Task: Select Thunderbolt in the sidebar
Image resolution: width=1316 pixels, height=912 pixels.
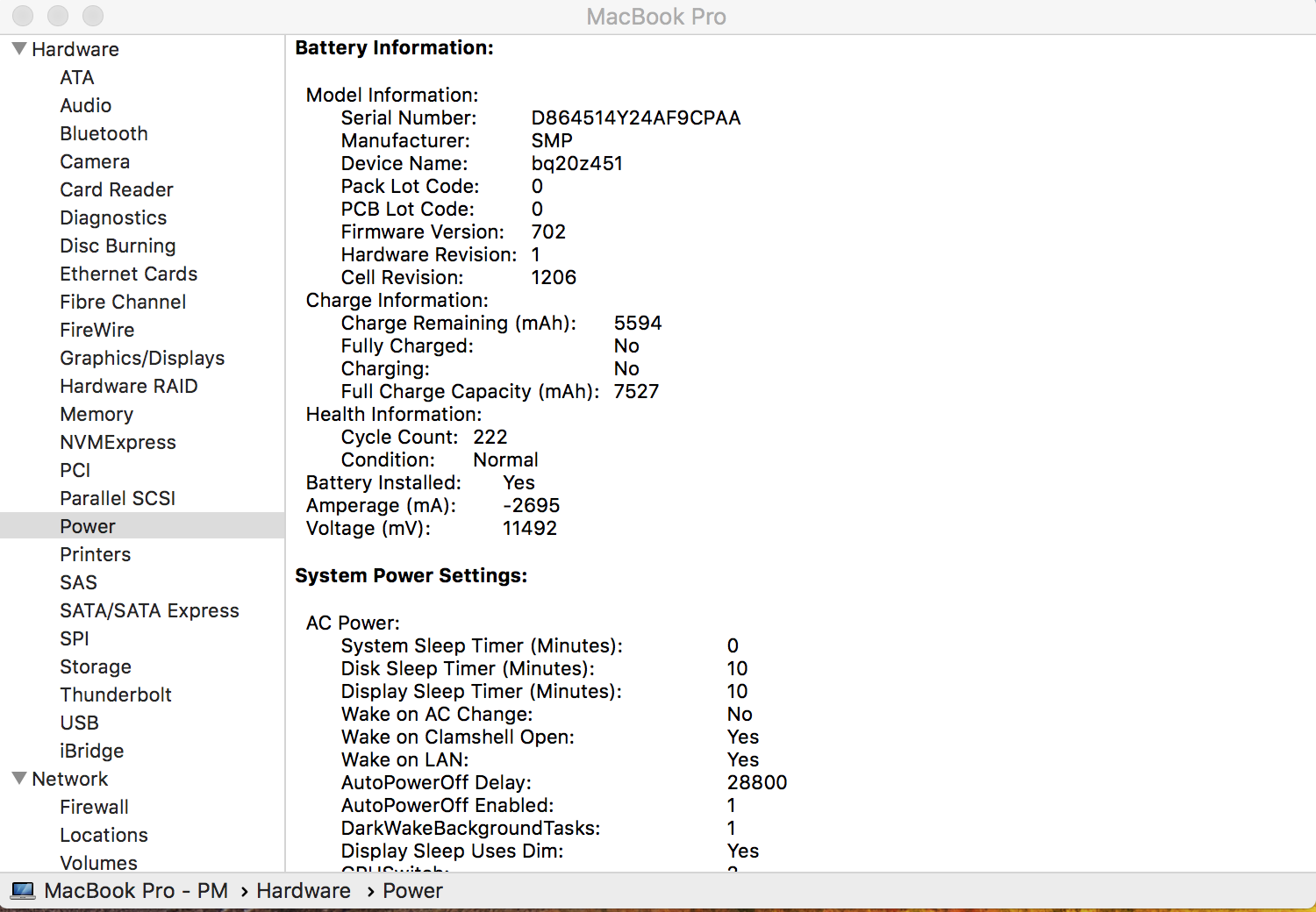Action: click(116, 695)
